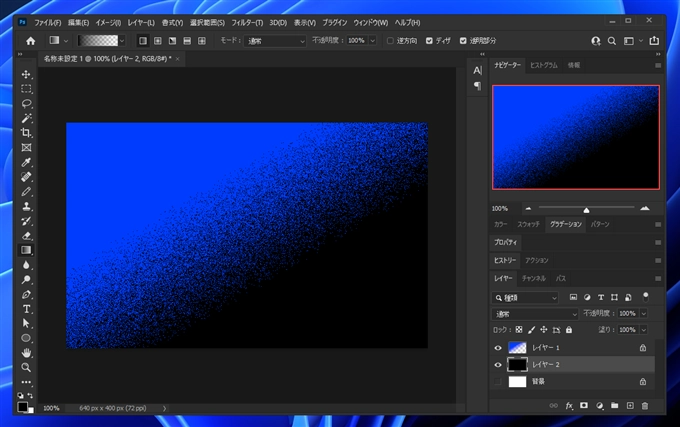Open the モード blend mode dropdown
This screenshot has width=680, height=427.
tap(274, 41)
